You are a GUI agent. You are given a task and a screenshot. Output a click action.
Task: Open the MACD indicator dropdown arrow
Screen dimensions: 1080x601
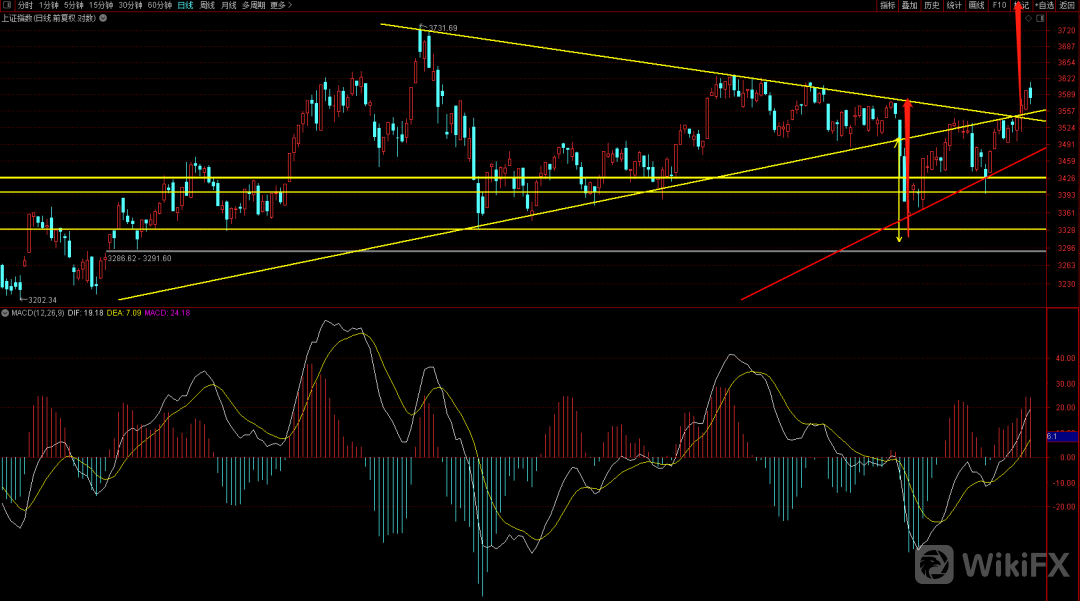tap(5, 313)
